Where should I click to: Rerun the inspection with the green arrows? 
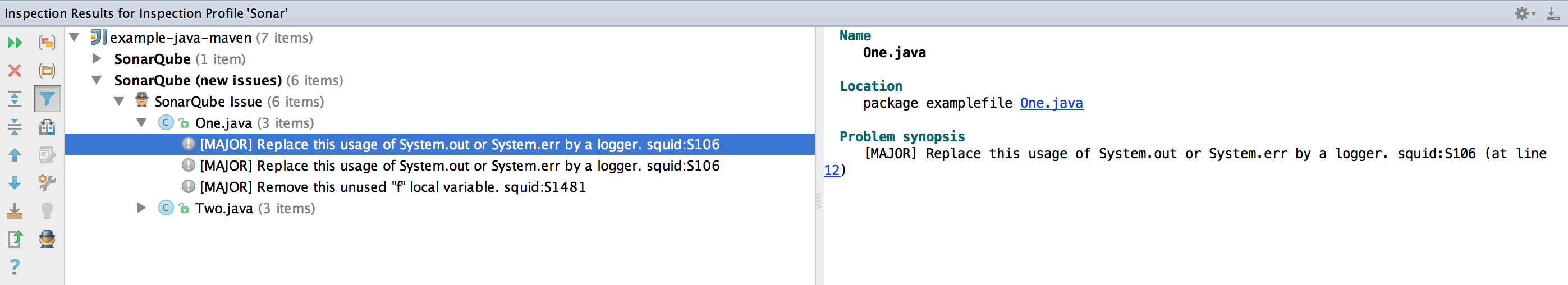(15, 43)
